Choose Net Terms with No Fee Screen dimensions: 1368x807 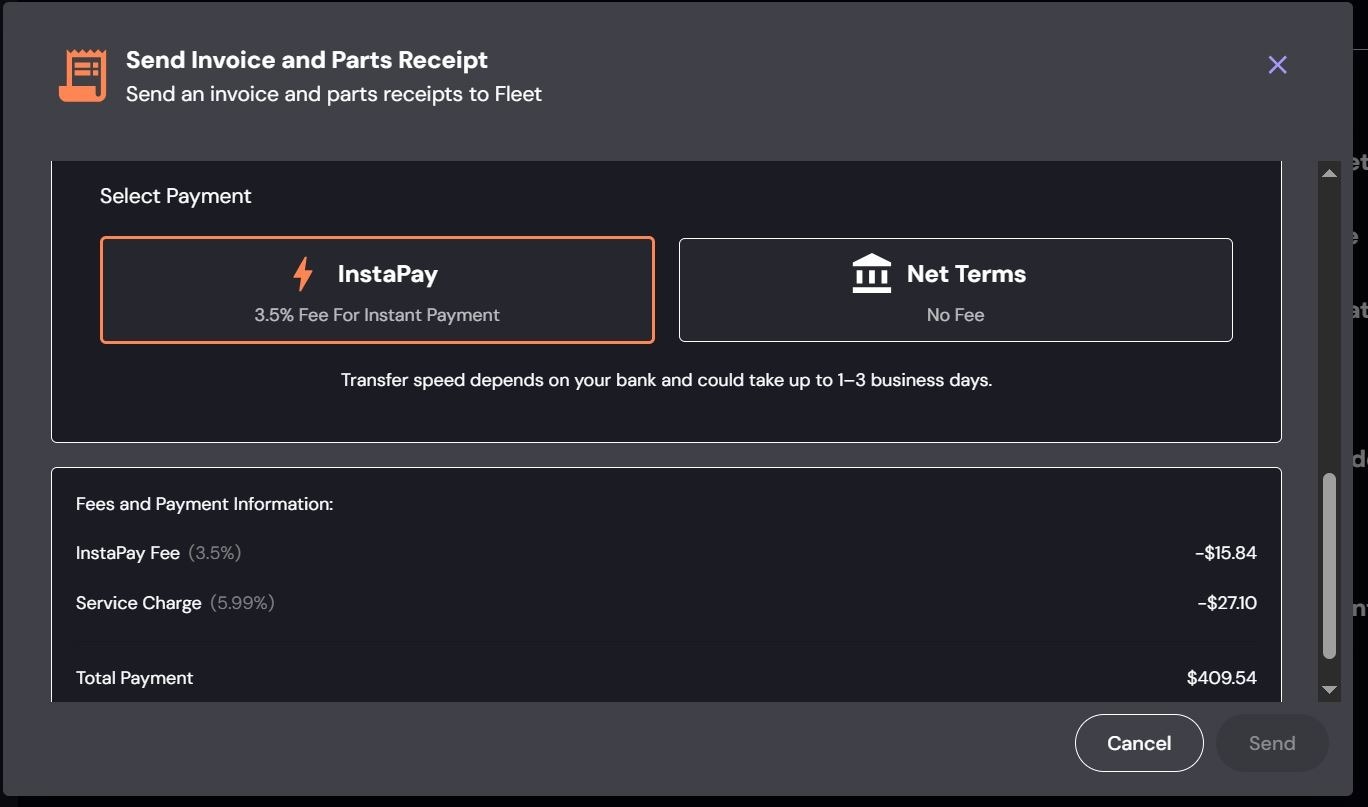[x=955, y=290]
